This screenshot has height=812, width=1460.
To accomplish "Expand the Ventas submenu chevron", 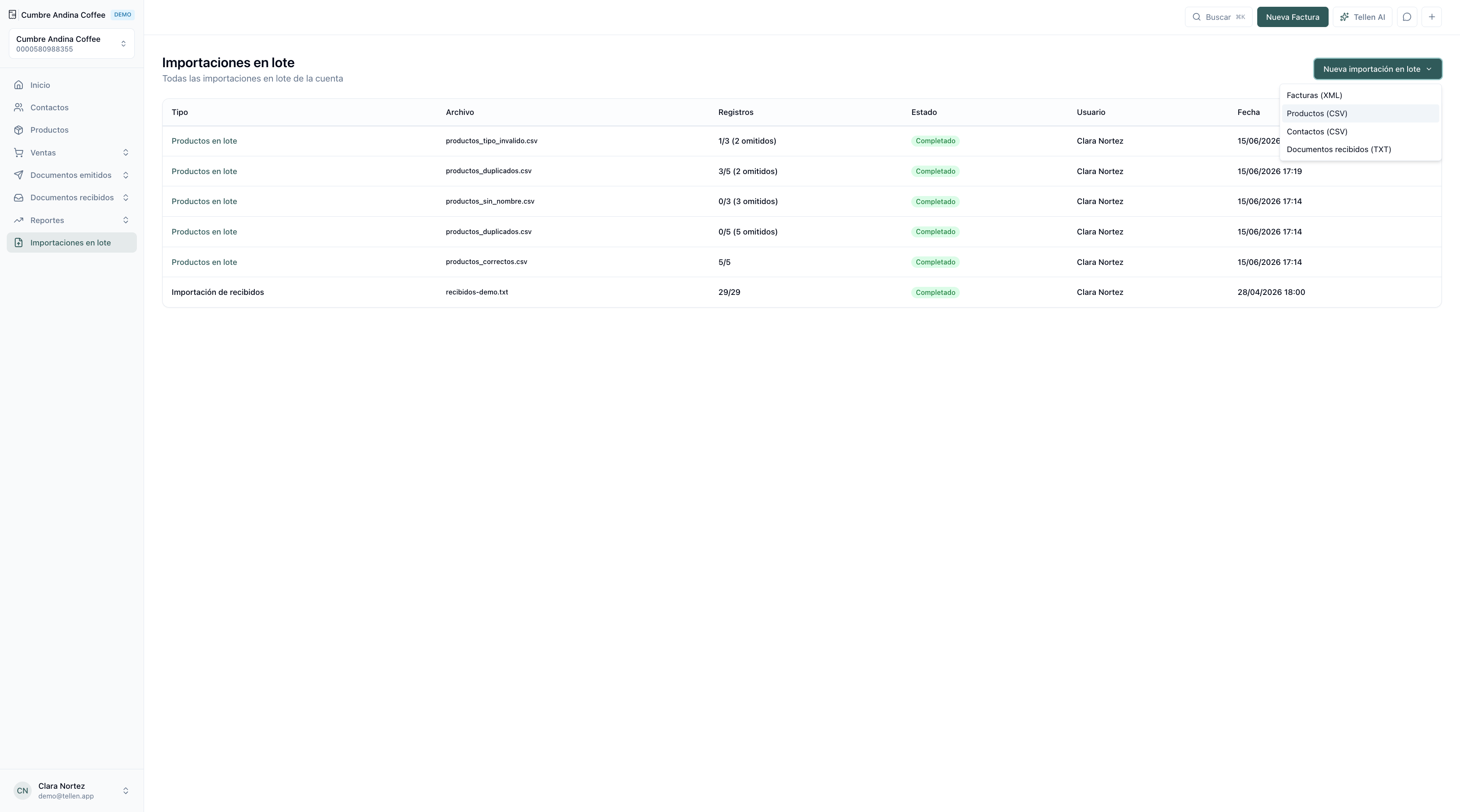I will tap(126, 153).
